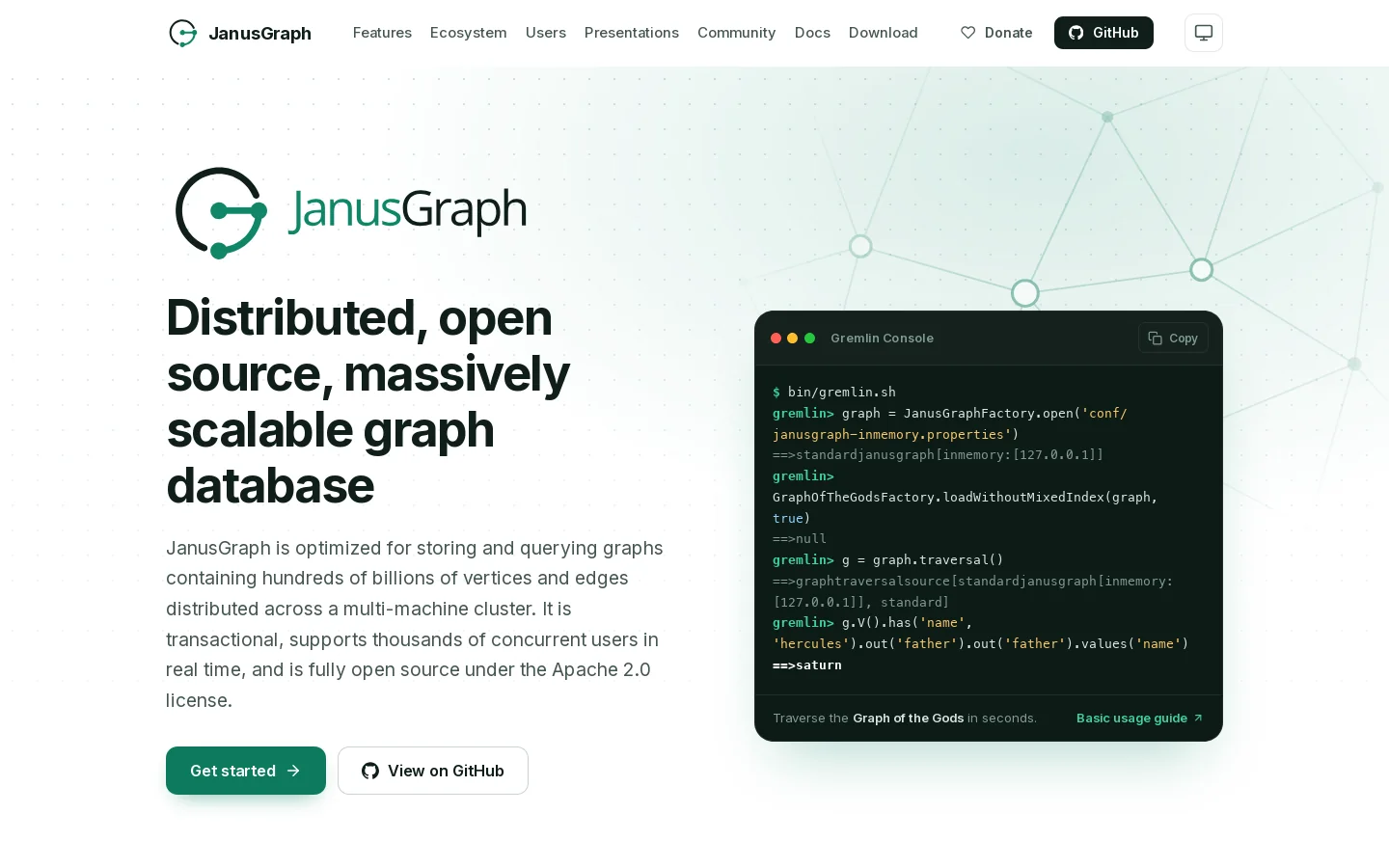Click the copy icon in Gremlin Console
This screenshot has height=868, width=1389.
1156,339
